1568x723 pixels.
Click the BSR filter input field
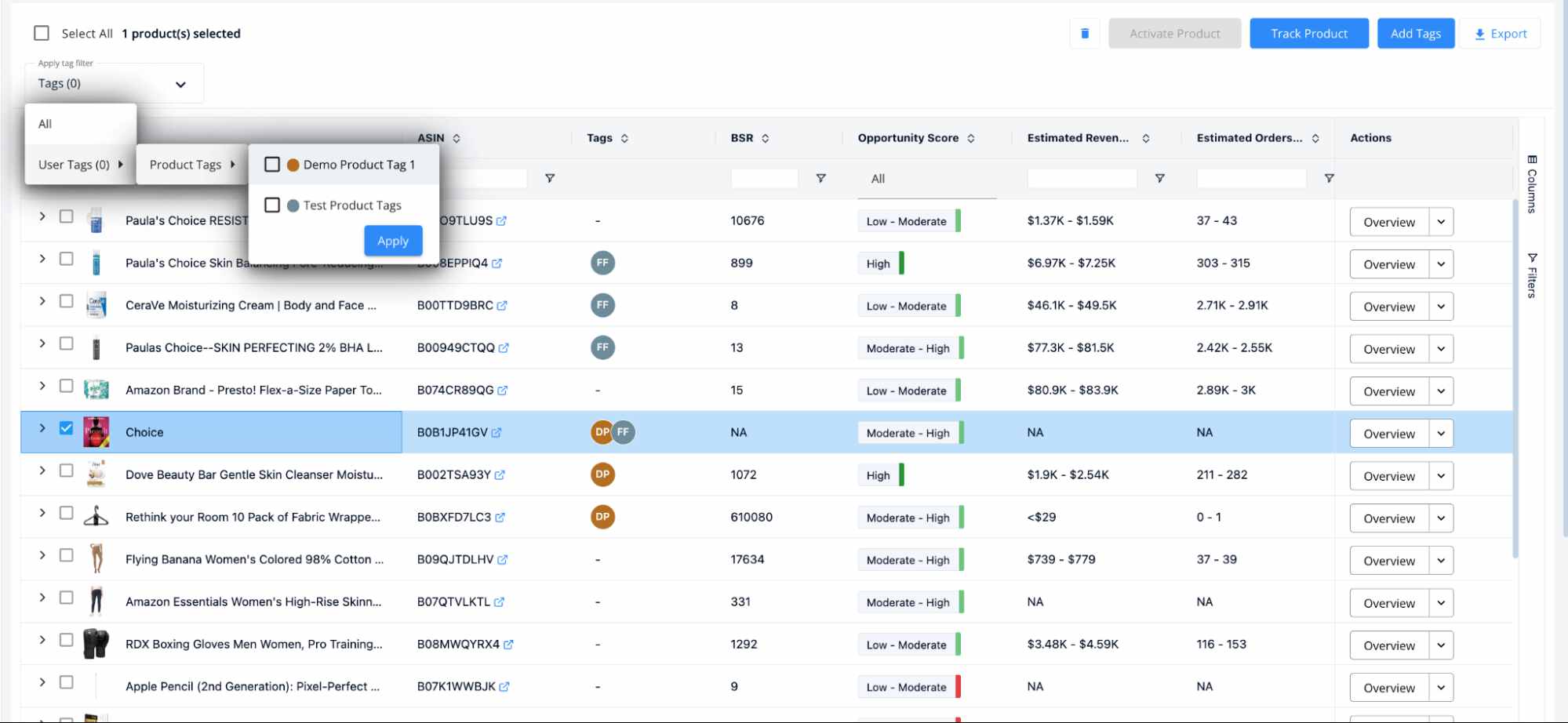(x=765, y=179)
